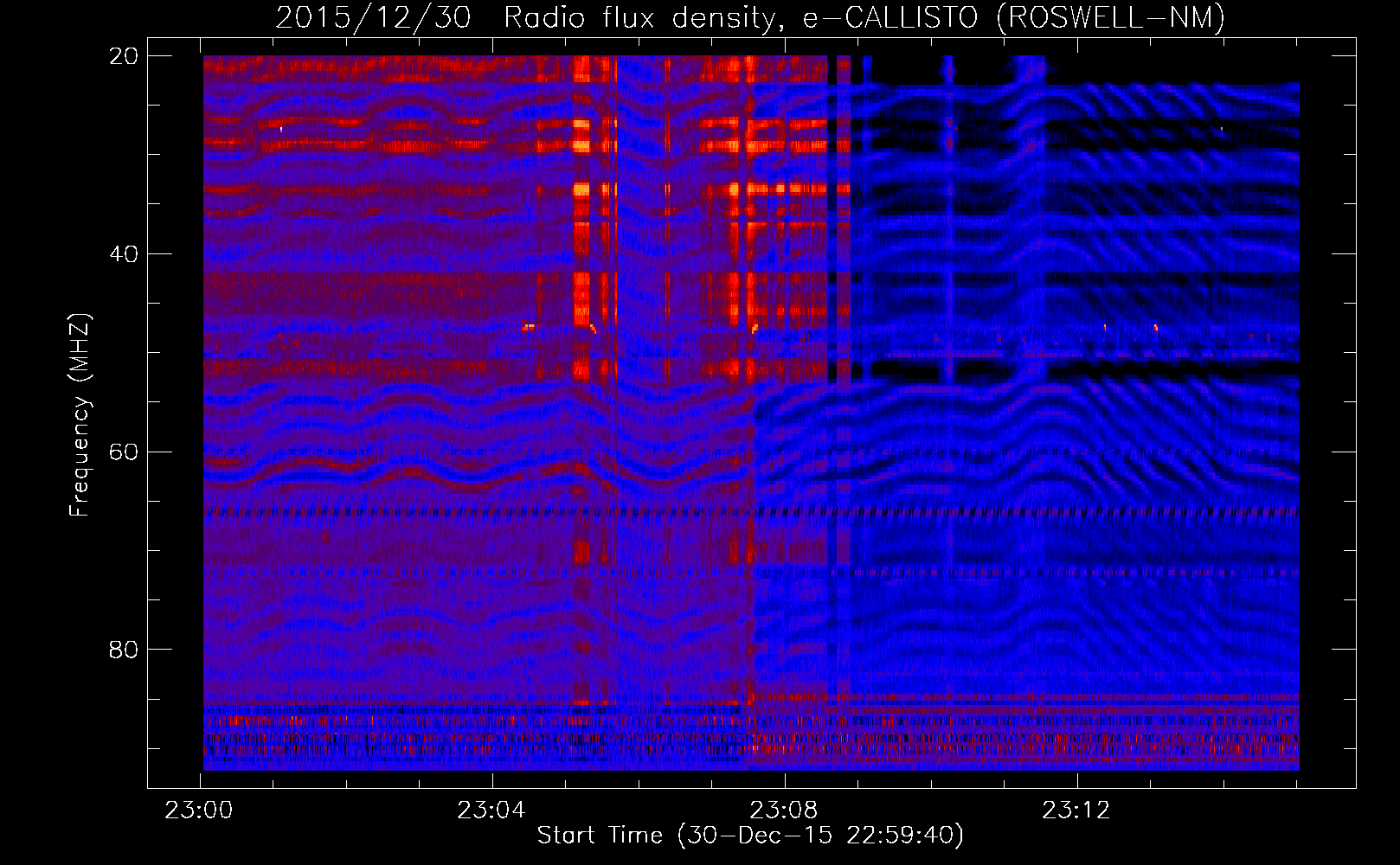Click the '80' frequency tick label
Viewport: 1400px width, 865px height.
[x=123, y=650]
